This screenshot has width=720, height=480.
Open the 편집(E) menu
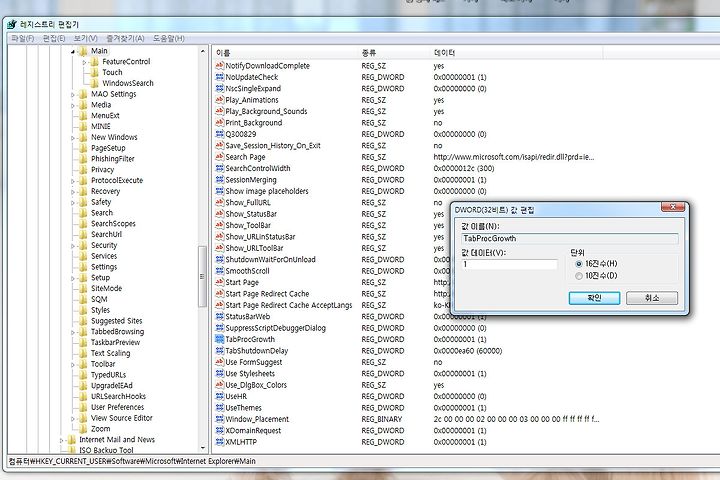pos(54,39)
